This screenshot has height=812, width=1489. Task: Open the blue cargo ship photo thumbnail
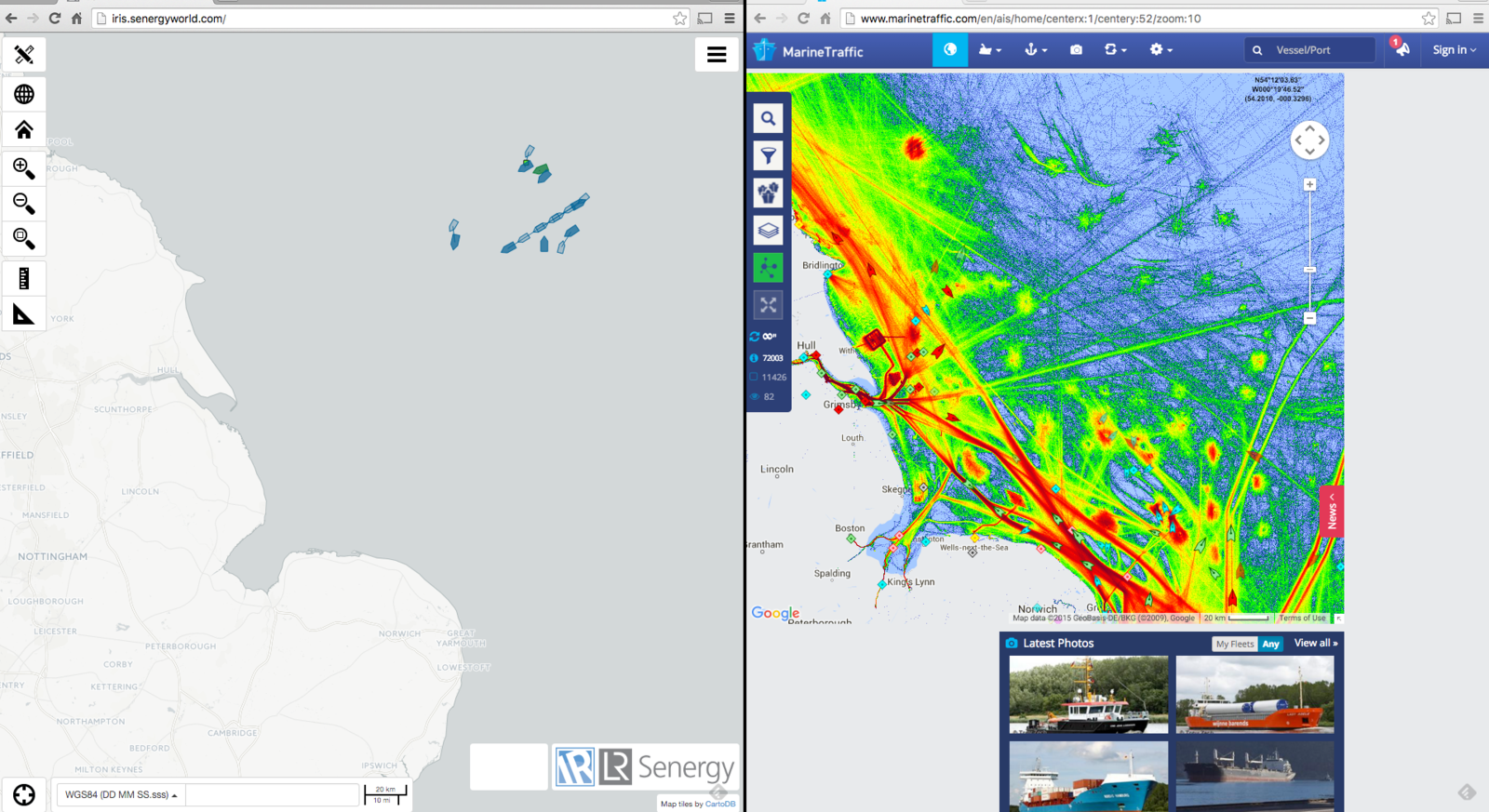pos(1089,777)
